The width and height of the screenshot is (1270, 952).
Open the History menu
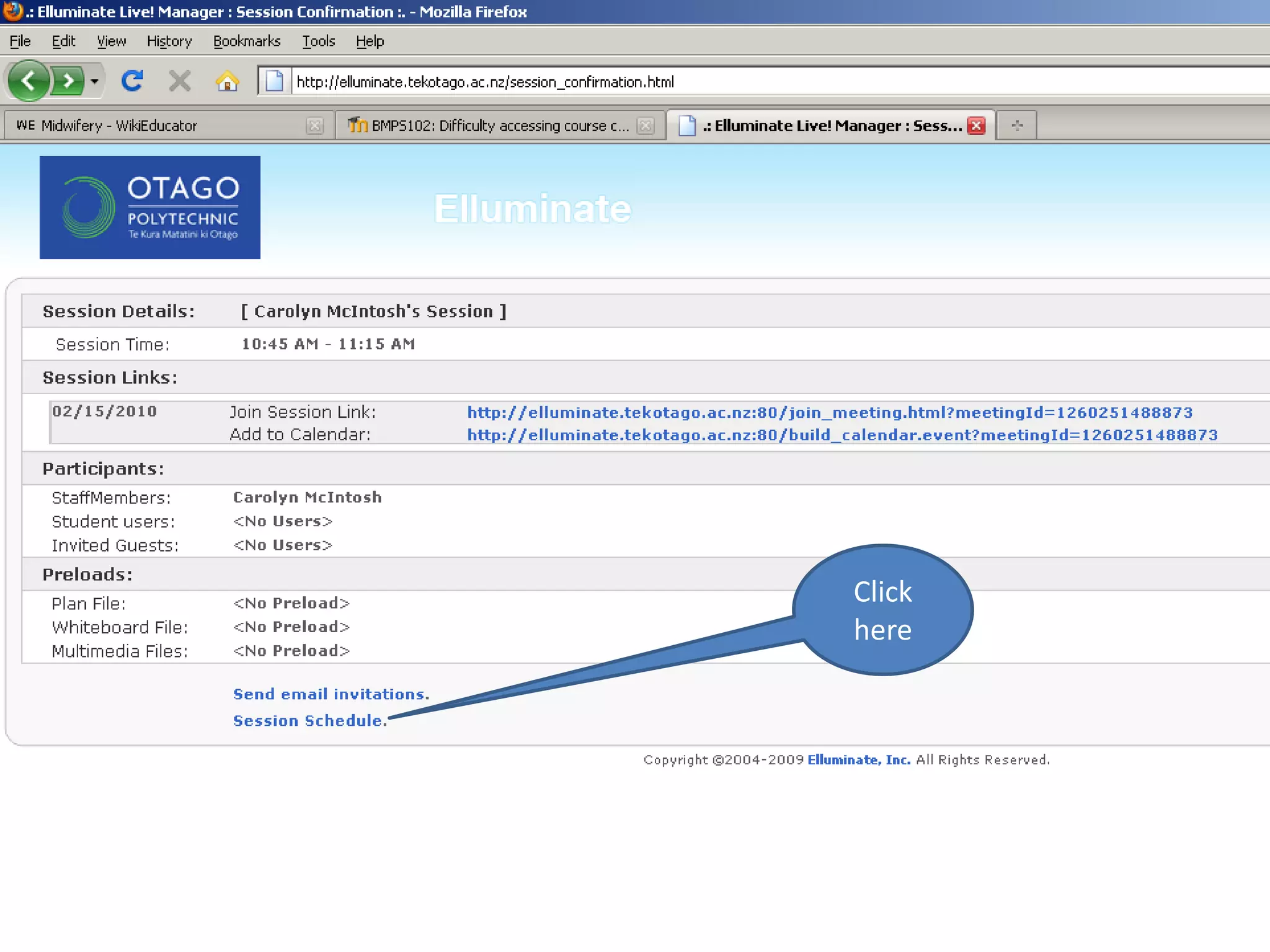(x=169, y=42)
